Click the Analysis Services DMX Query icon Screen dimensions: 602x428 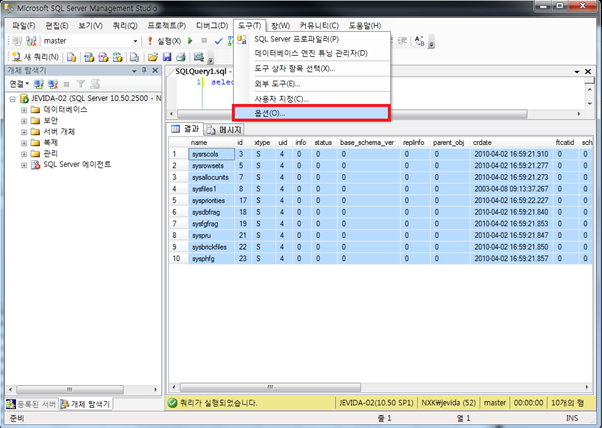pyautogui.click(x=103, y=57)
